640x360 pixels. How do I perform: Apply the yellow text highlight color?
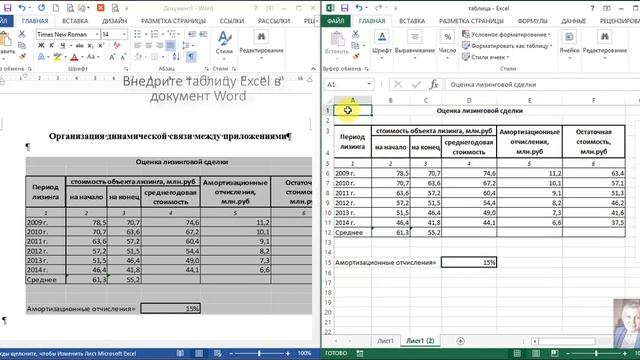tap(57, 57)
